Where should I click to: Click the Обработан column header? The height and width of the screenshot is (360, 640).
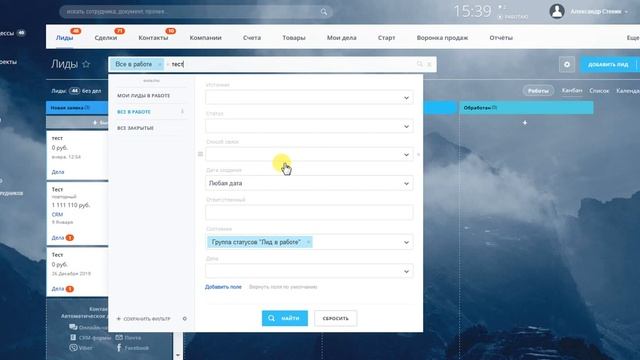tap(527, 108)
